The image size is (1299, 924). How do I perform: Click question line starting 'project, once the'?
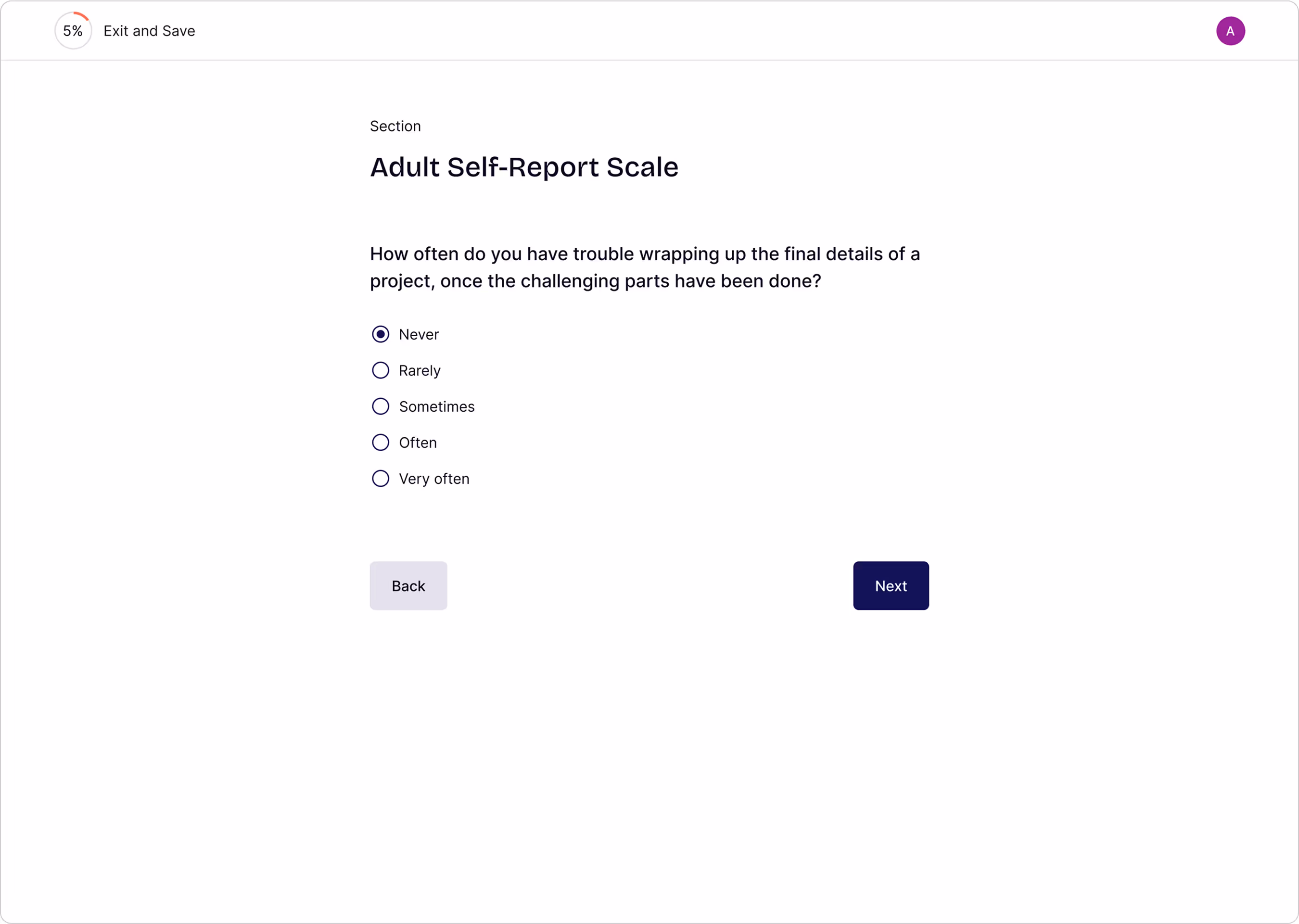coord(595,281)
